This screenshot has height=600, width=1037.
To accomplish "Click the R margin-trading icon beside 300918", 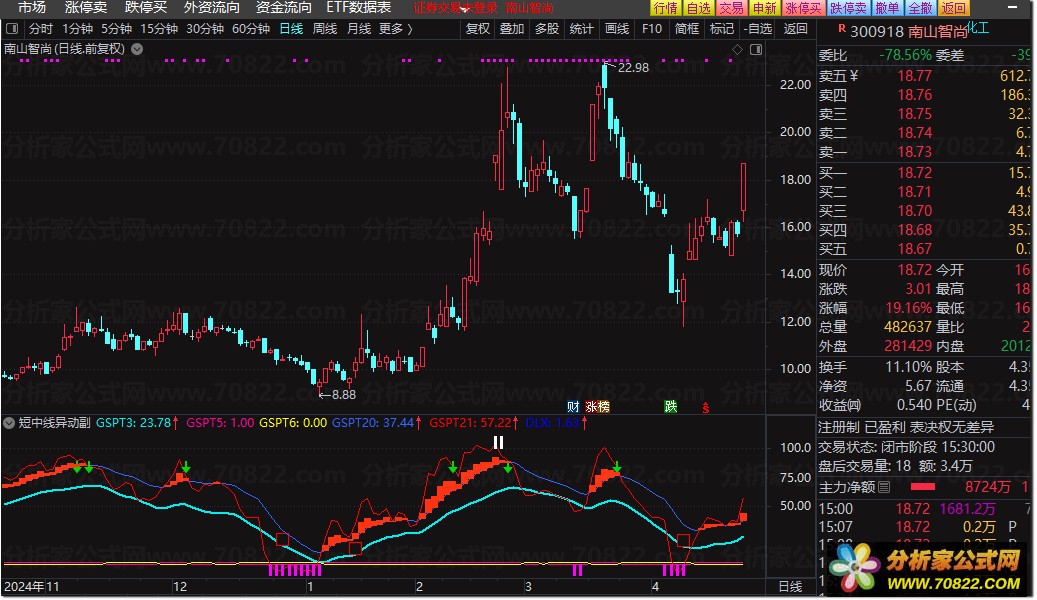I will click(841, 28).
